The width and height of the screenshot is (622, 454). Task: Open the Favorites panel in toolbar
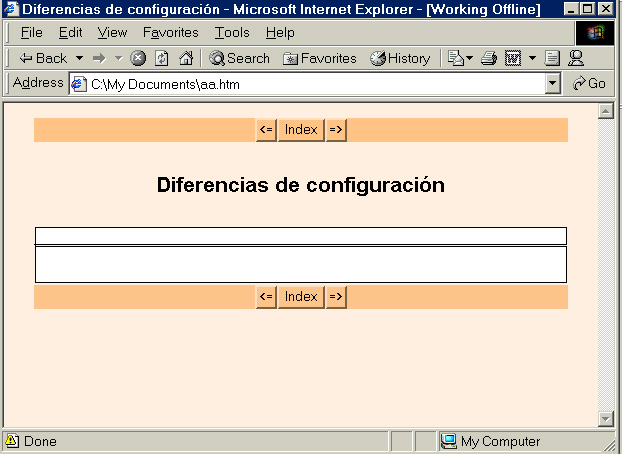[319, 58]
